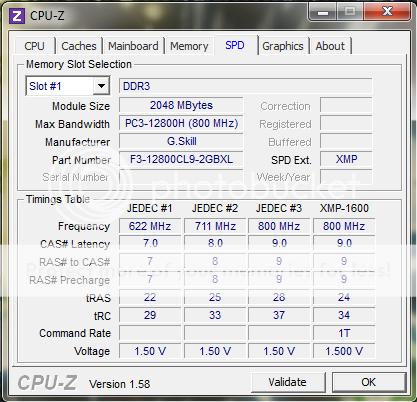The image size is (417, 402).
Task: Click the empty Serial Number field
Action: pyautogui.click(x=181, y=177)
